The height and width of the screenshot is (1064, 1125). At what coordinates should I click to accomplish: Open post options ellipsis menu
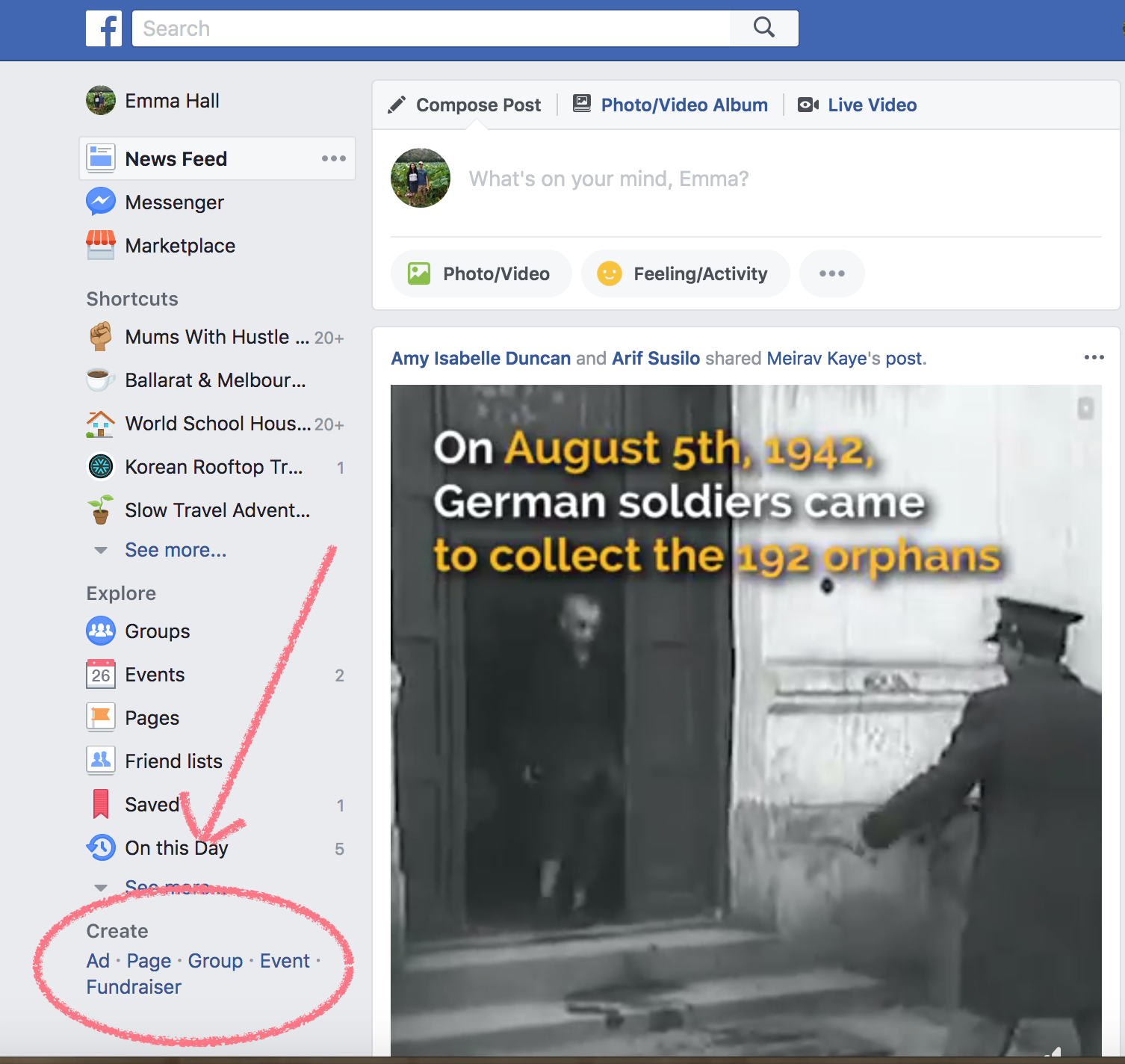[1094, 357]
